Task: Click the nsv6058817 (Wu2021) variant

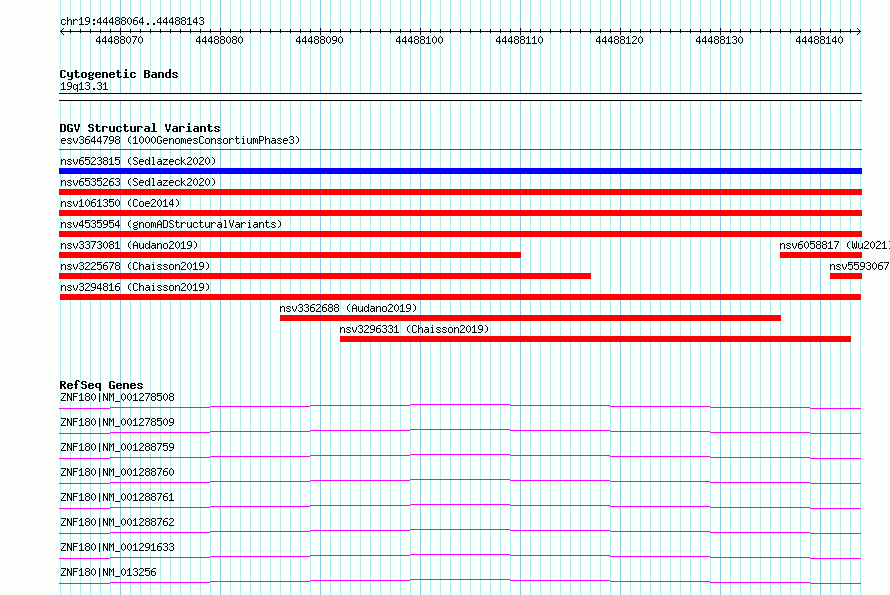Action: click(821, 255)
